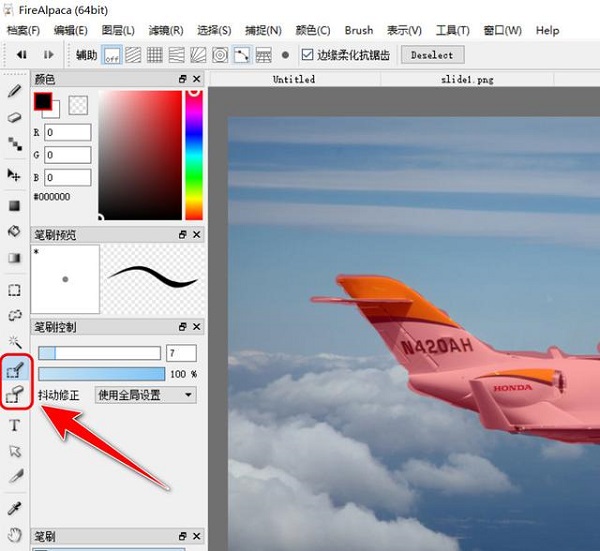Screen dimensions: 600x551
Task: Select the Fill rectangle shape tool
Action: [15, 205]
